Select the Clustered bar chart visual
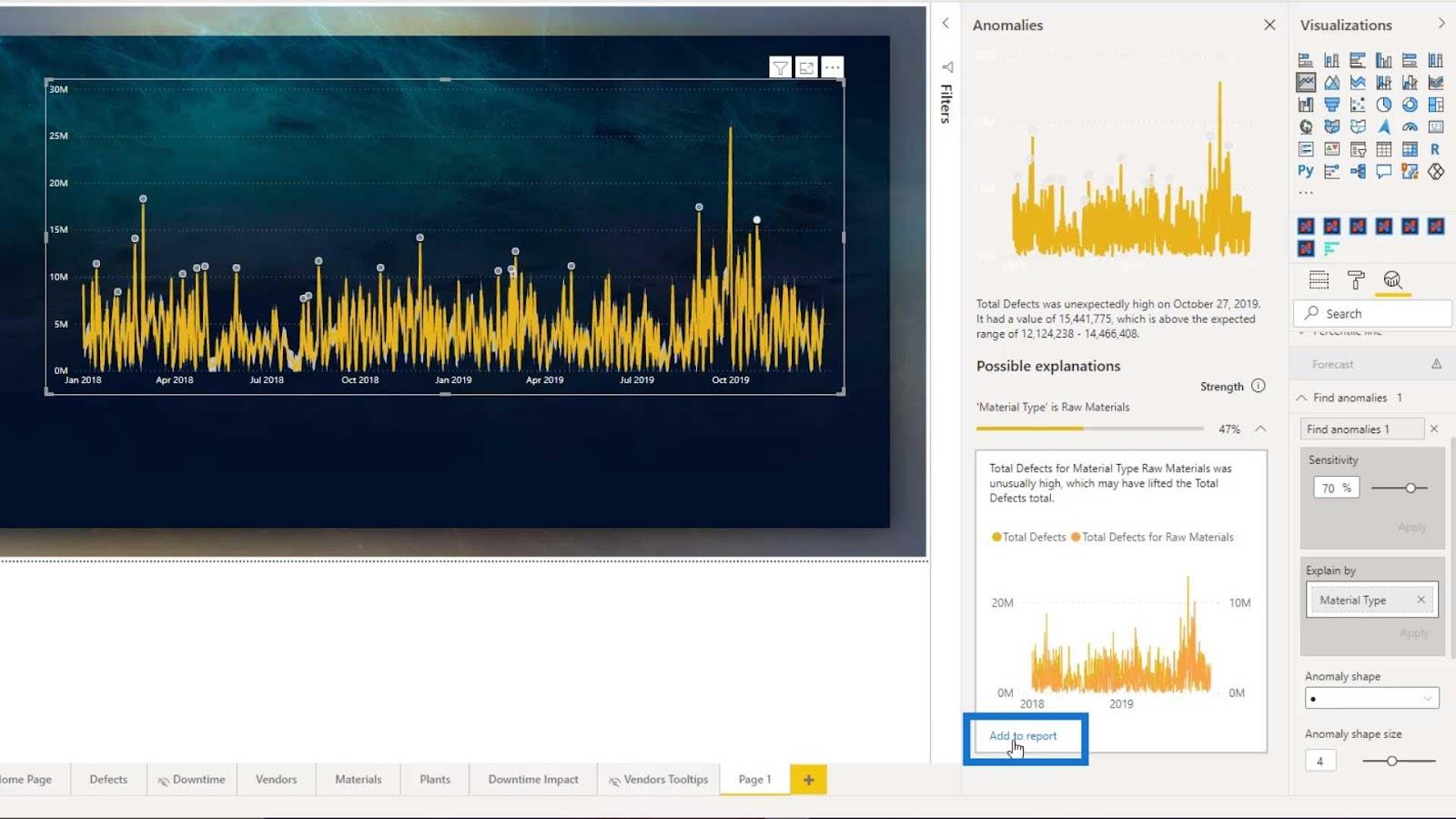 1358,60
